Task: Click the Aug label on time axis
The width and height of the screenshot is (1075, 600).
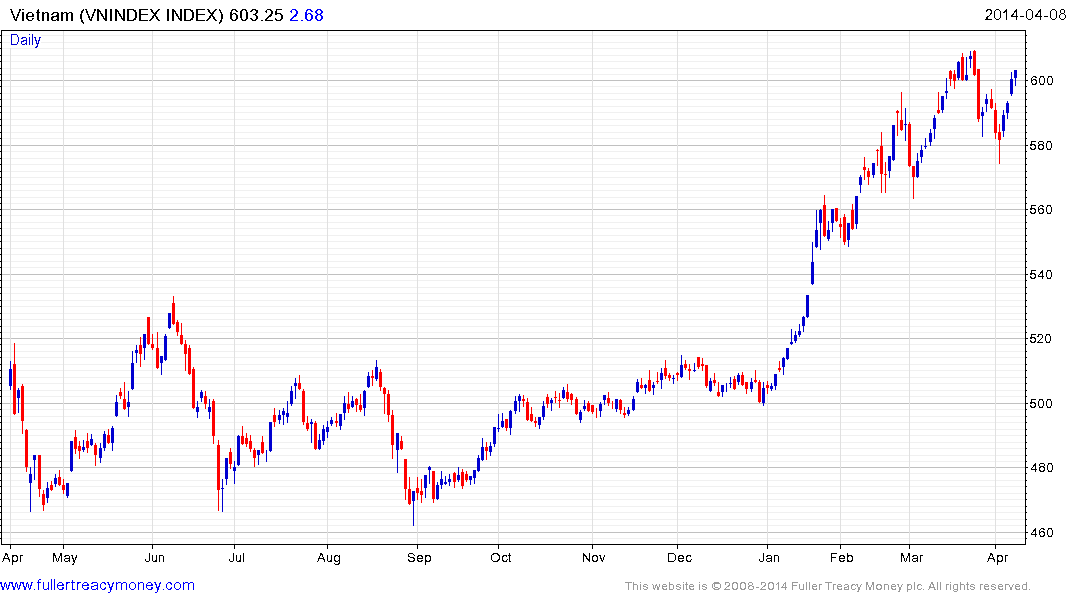Action: click(x=328, y=557)
